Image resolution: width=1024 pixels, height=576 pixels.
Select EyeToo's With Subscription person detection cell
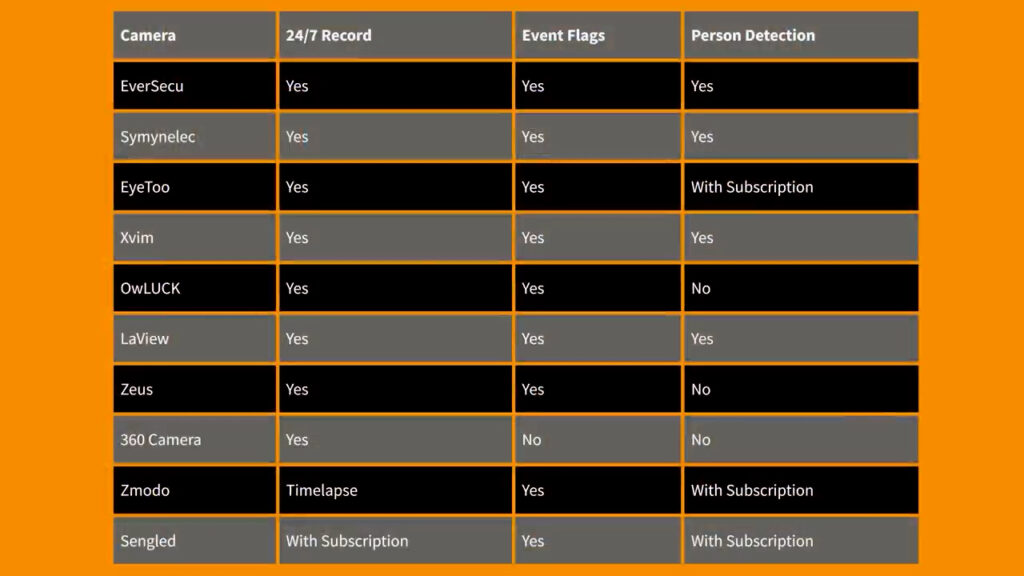752,187
